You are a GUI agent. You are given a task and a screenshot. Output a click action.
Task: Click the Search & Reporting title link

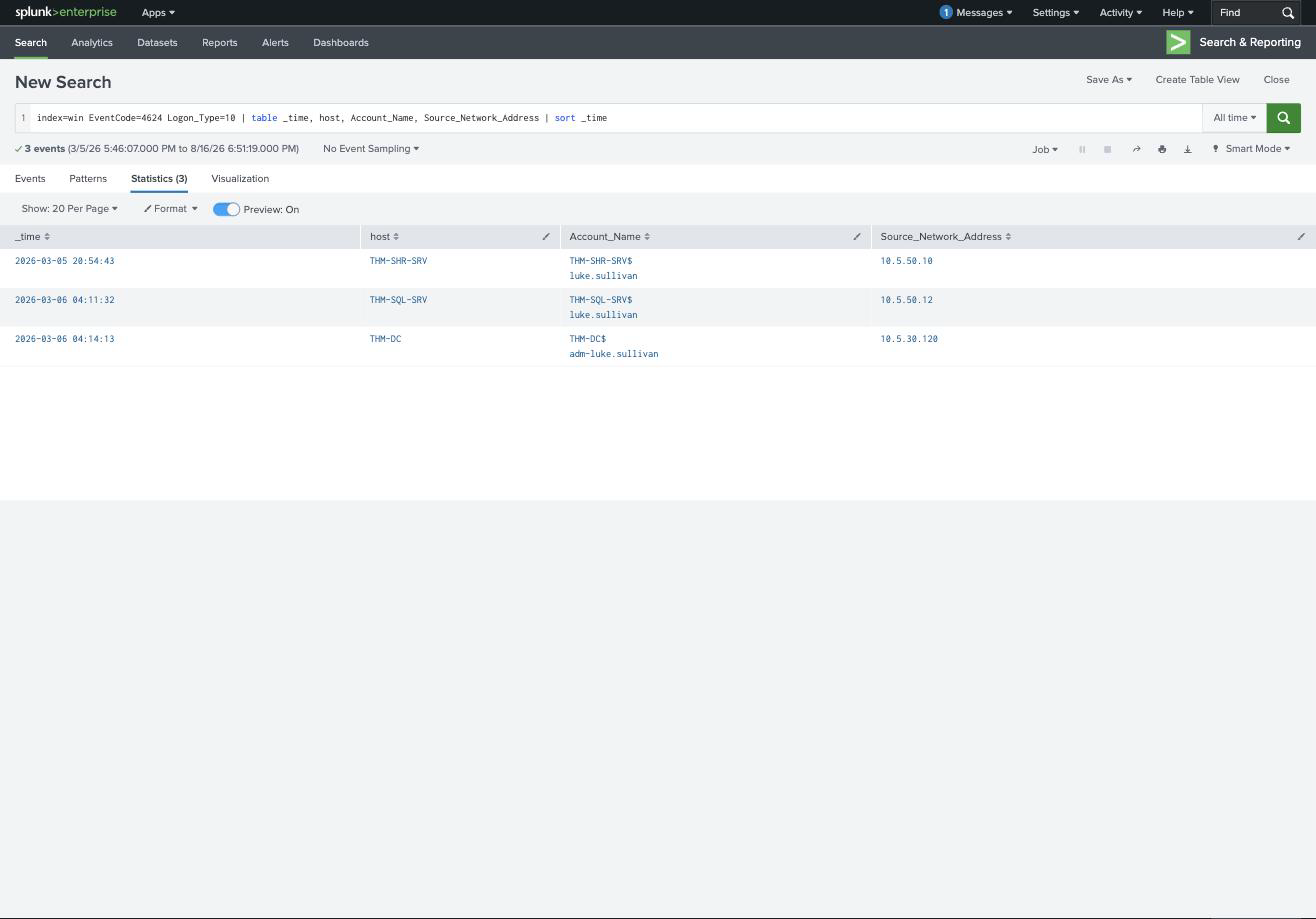(x=1250, y=42)
